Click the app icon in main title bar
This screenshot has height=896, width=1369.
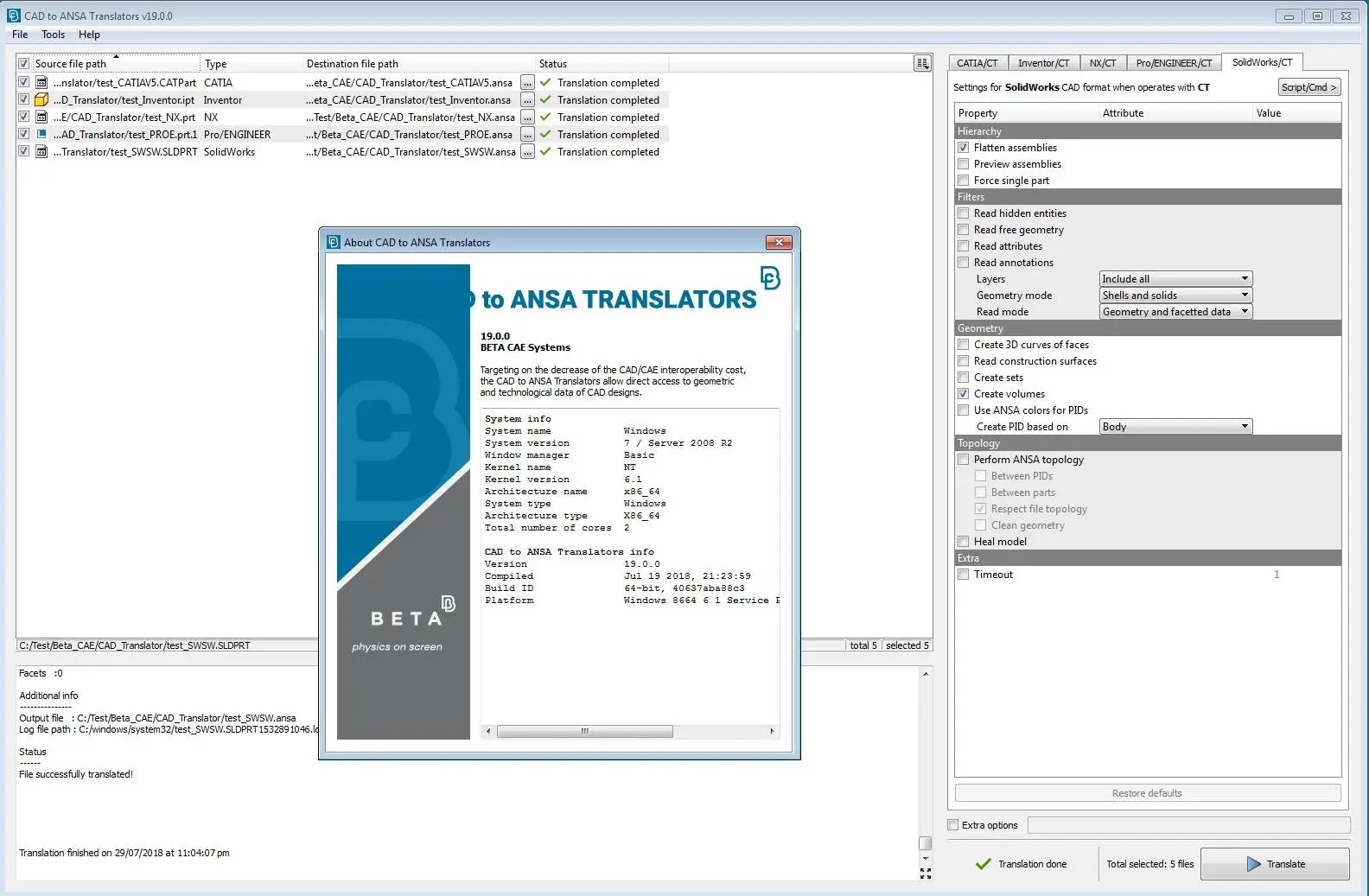[x=13, y=16]
